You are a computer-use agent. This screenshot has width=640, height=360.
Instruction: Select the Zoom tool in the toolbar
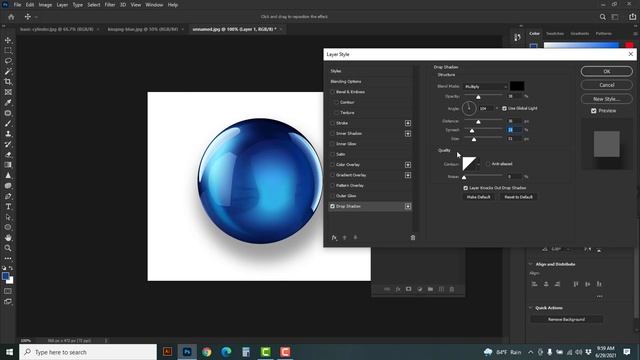pyautogui.click(x=8, y=248)
